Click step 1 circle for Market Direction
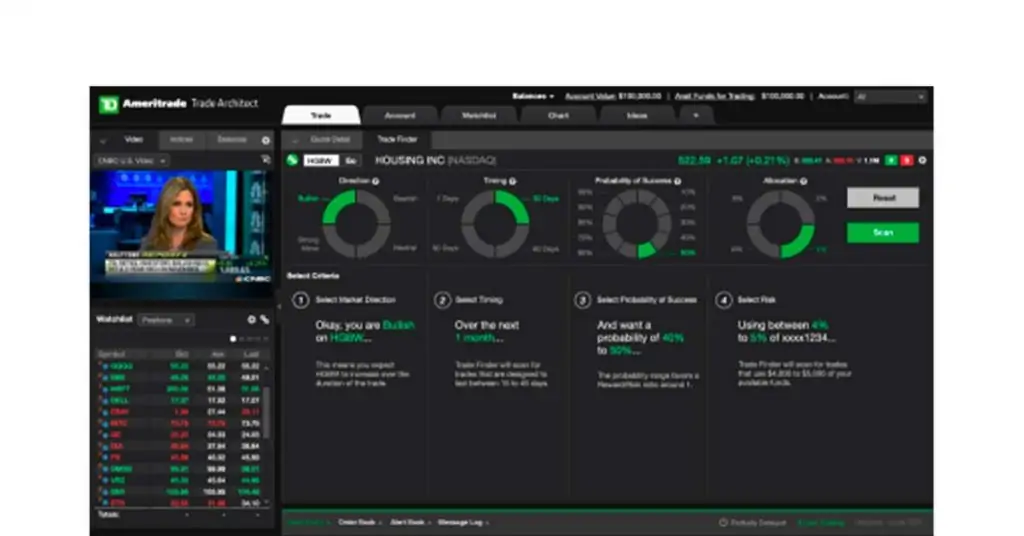 pos(300,300)
